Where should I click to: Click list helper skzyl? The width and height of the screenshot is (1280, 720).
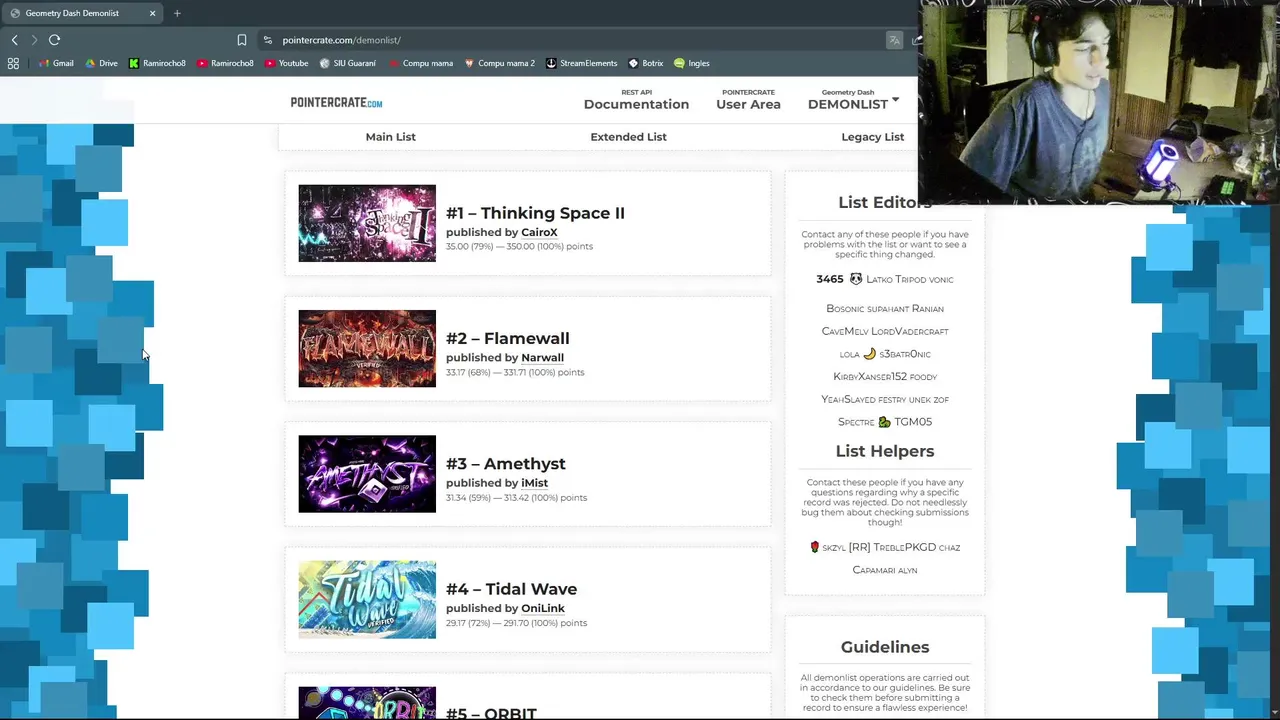(834, 548)
